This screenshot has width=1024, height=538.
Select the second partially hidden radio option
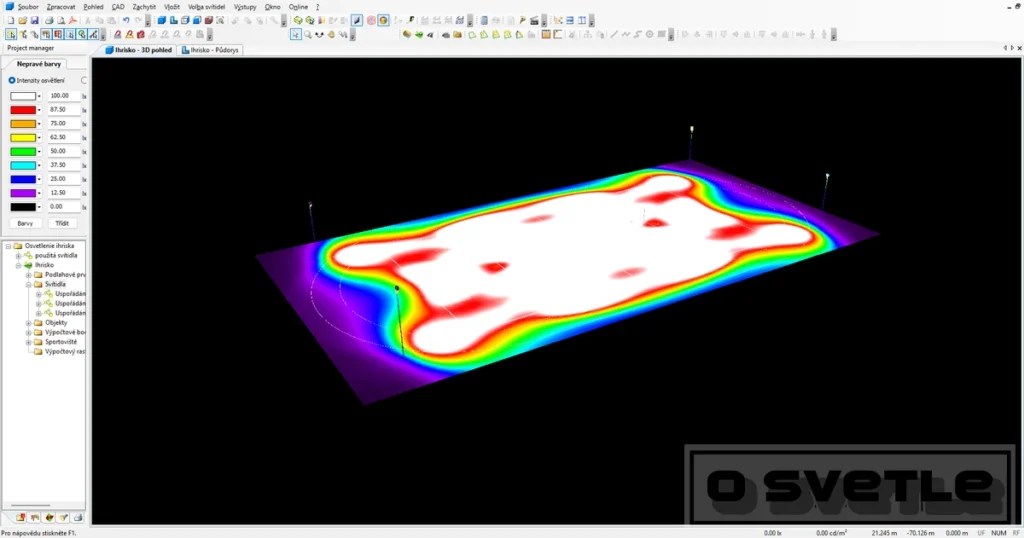[84, 80]
